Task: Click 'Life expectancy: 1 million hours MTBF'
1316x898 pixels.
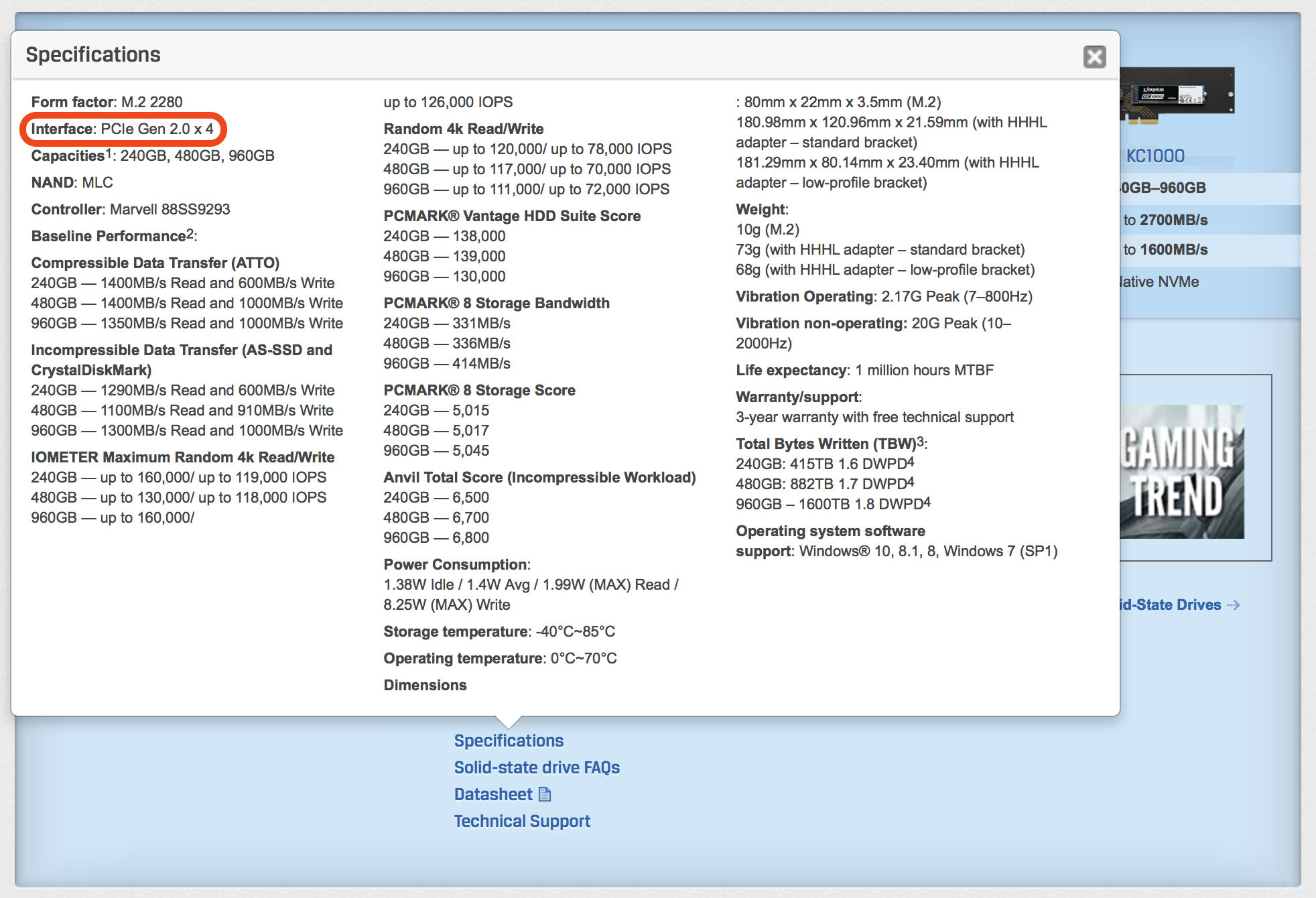Action: [865, 370]
